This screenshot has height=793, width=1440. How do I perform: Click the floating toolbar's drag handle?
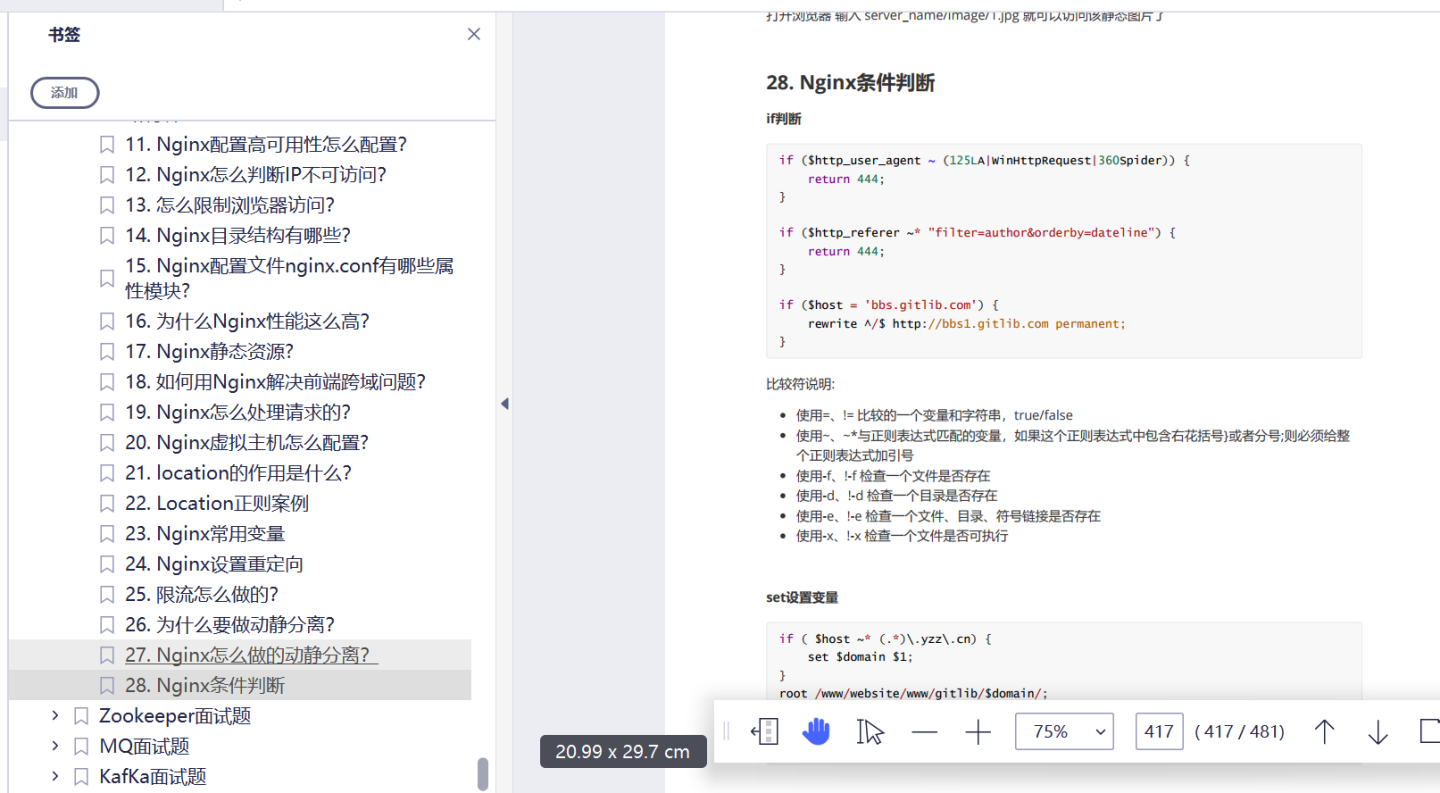coord(727,732)
